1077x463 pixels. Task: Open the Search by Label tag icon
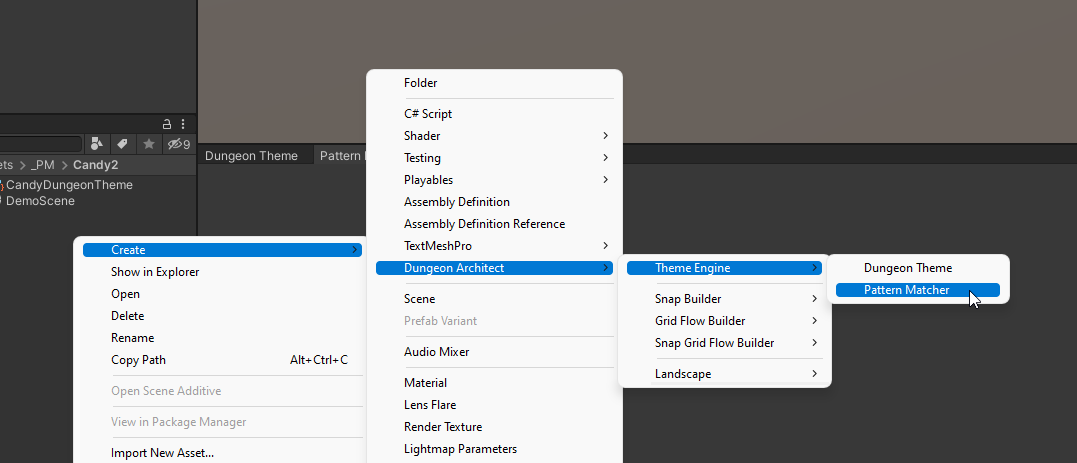click(122, 144)
